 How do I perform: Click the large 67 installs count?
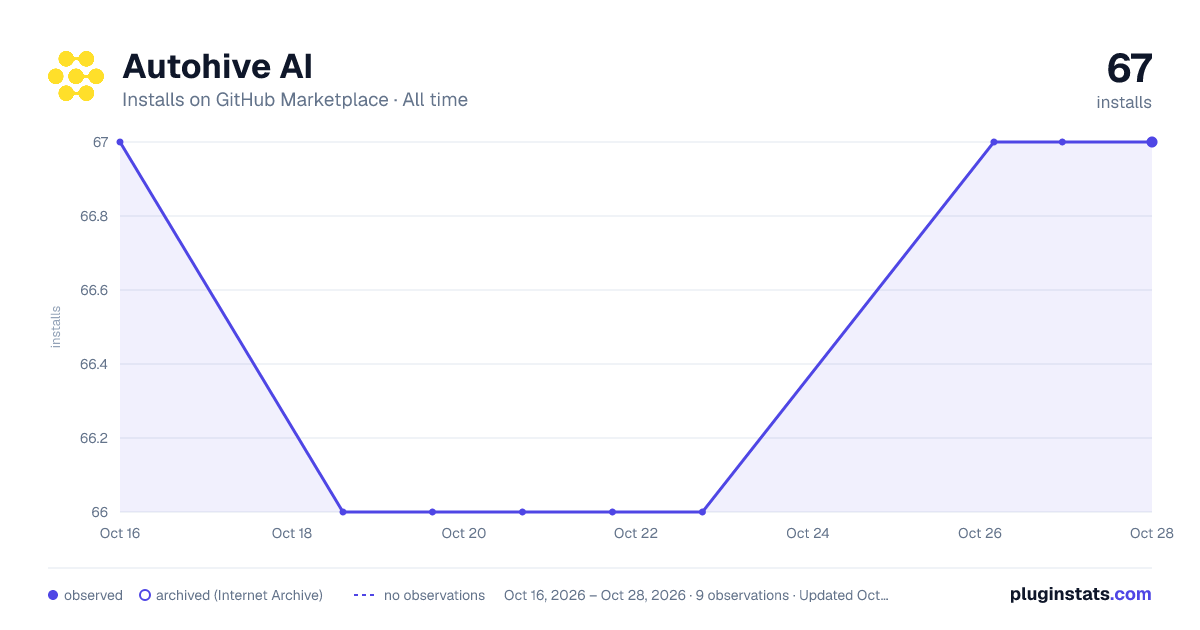point(1129,69)
